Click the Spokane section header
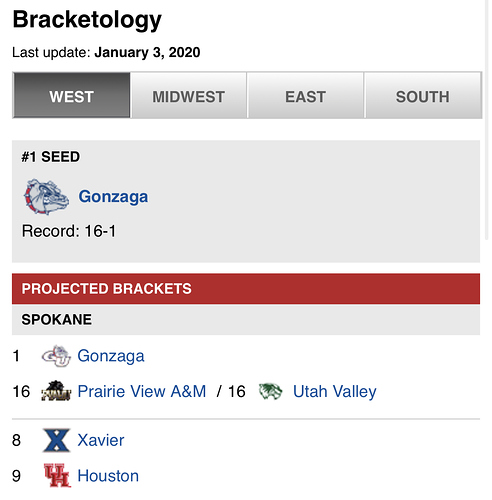The image size is (492, 500). click(246, 319)
